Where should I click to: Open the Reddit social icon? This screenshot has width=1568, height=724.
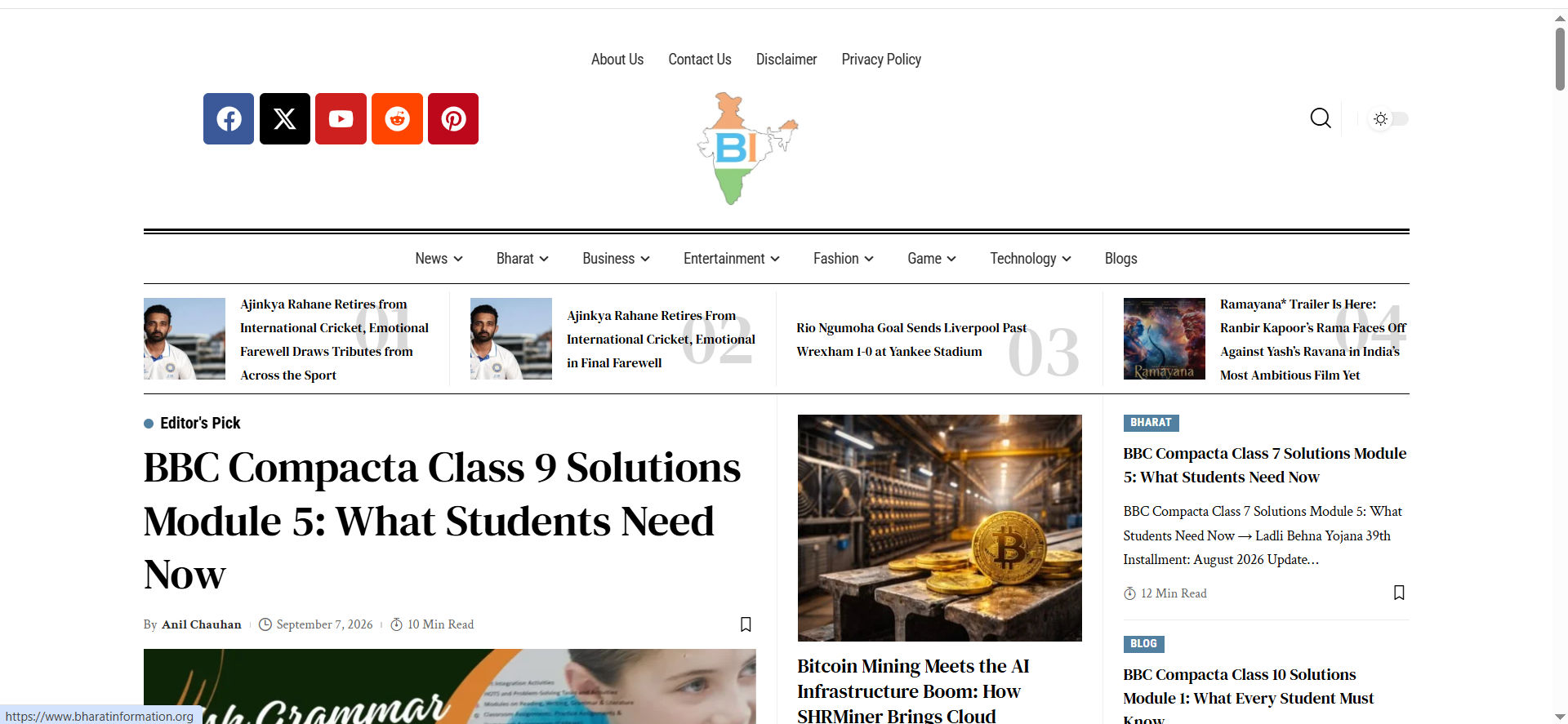click(397, 119)
